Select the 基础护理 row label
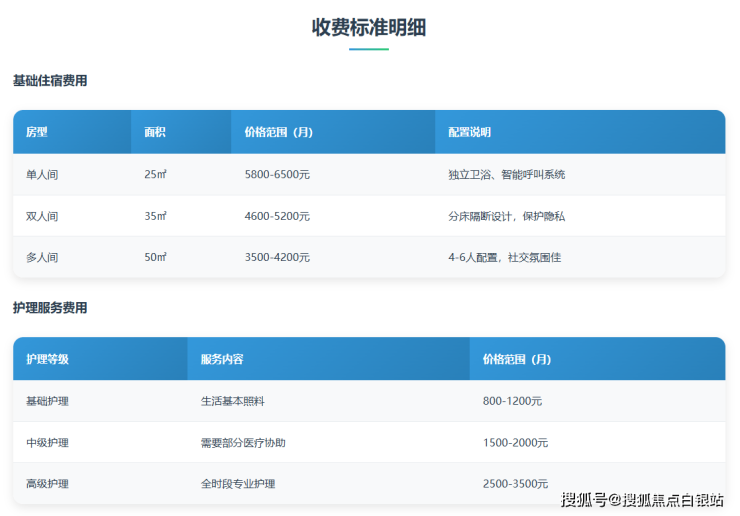 point(47,401)
